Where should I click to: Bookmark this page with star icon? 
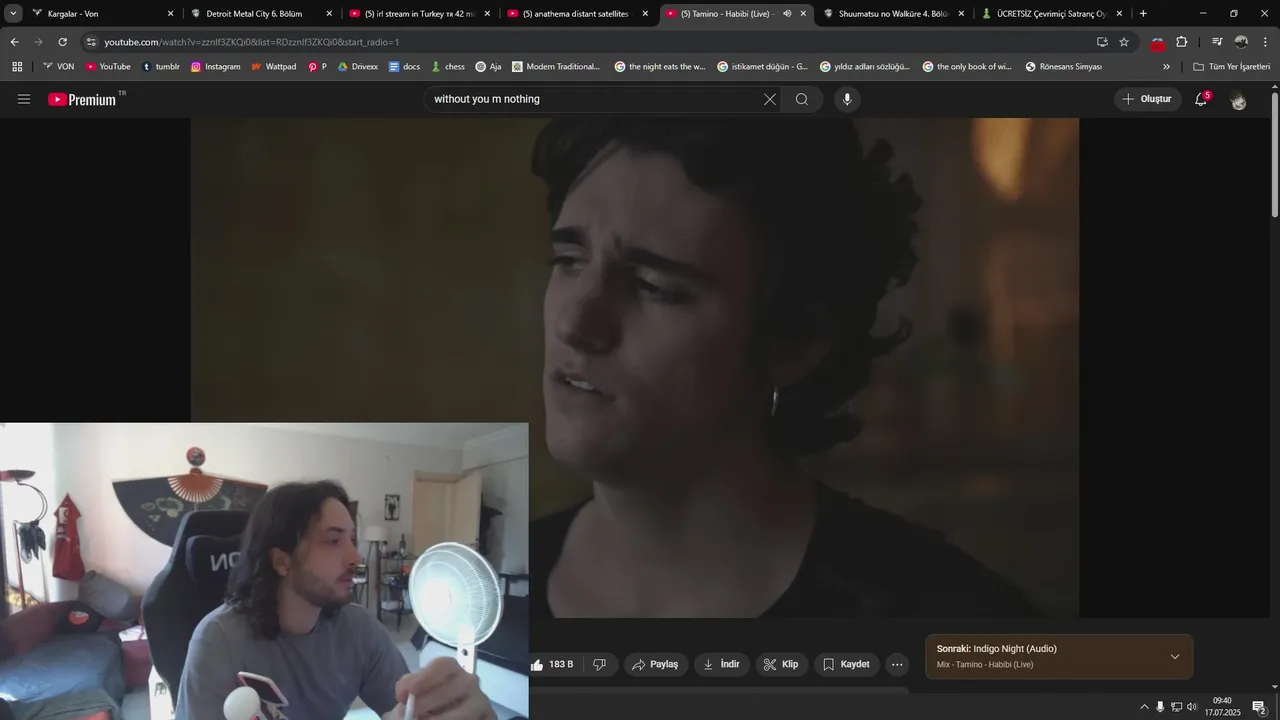tap(1124, 42)
